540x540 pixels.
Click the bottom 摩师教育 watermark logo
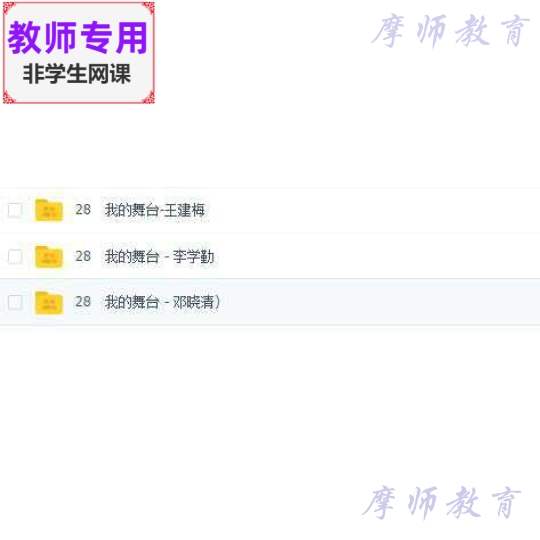442,502
